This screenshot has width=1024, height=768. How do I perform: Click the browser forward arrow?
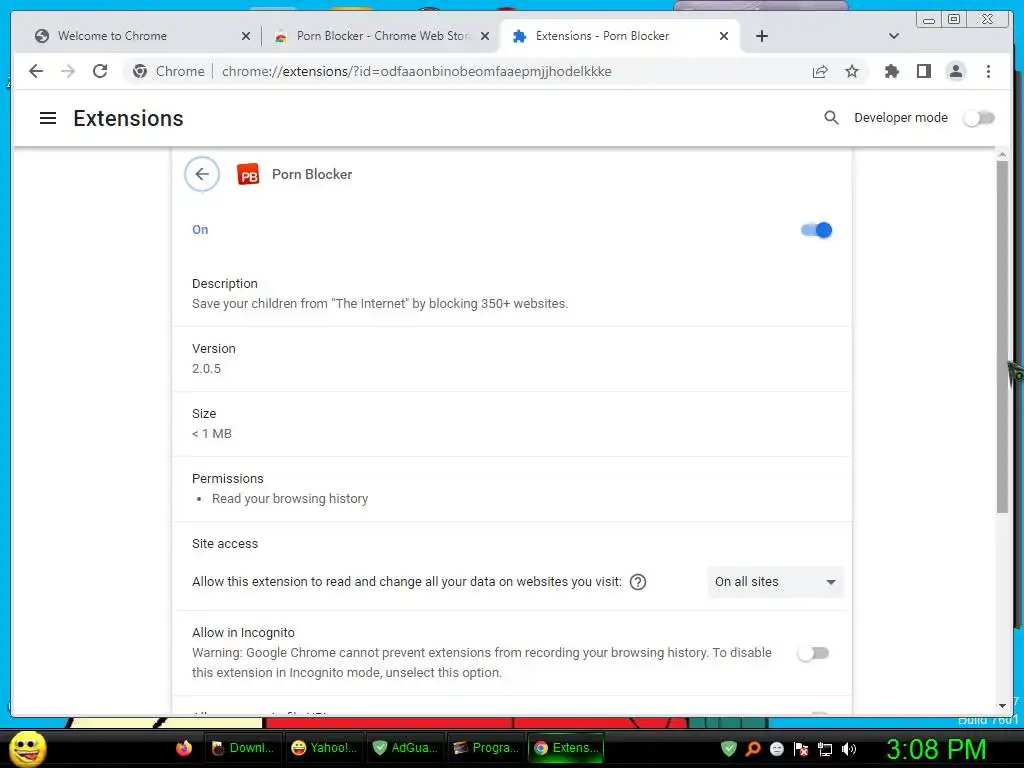(x=68, y=71)
